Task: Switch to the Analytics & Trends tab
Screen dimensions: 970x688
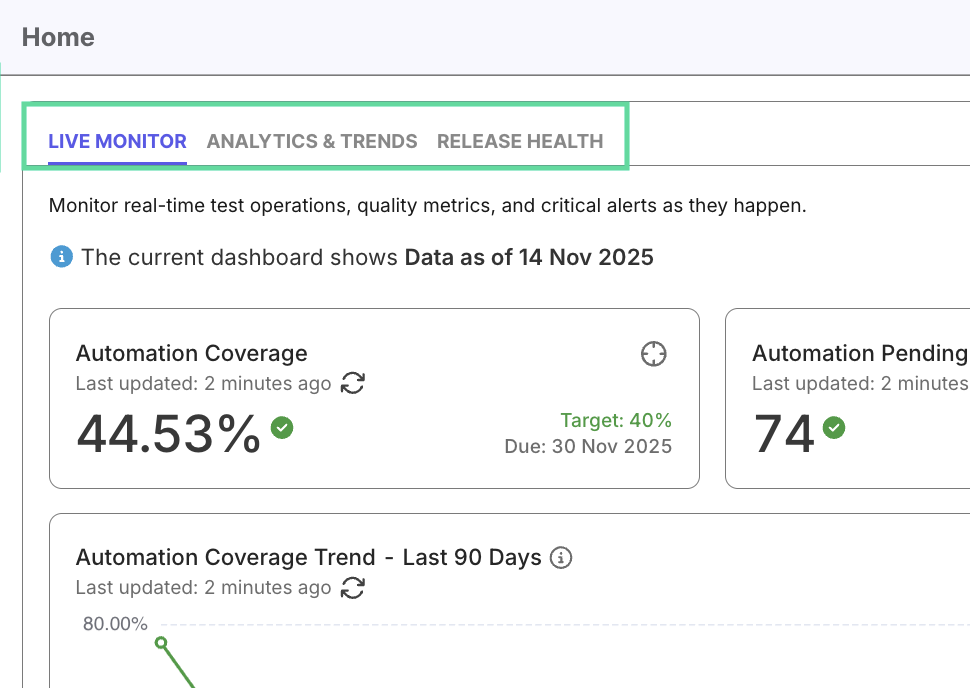Action: (311, 141)
